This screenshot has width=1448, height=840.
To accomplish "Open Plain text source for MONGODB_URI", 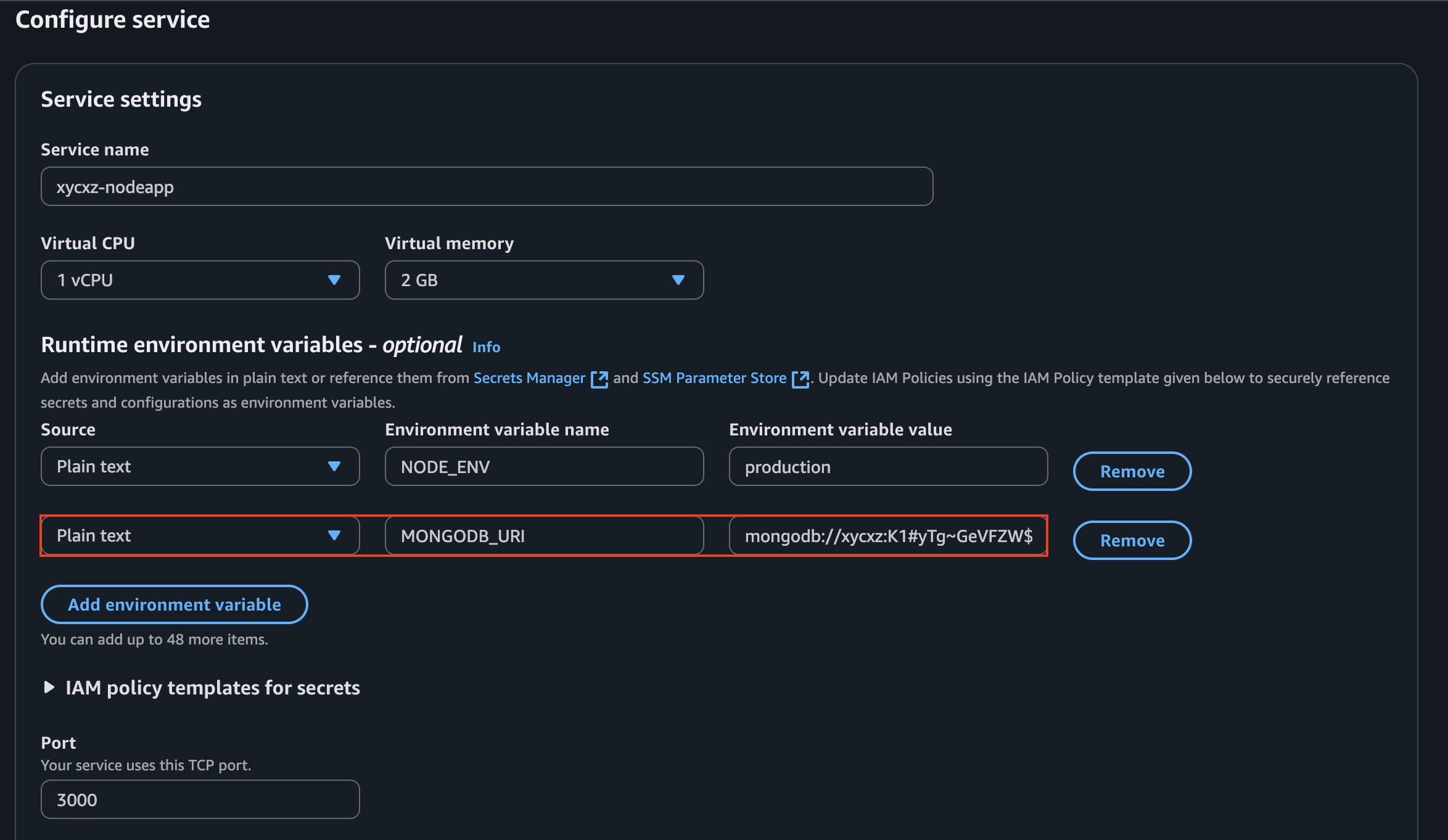I will [x=185, y=535].
